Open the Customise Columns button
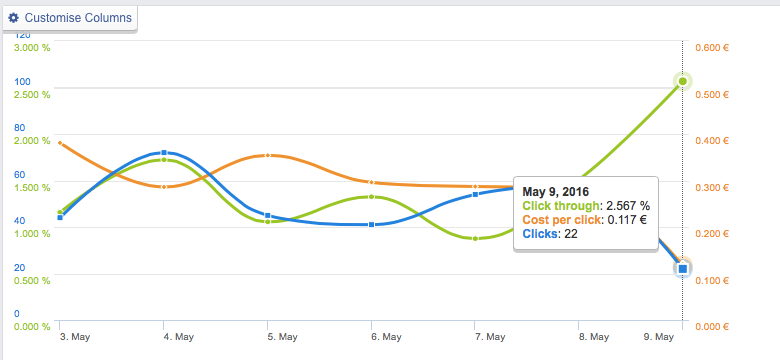Image resolution: width=780 pixels, height=360 pixels. pyautogui.click(x=70, y=18)
